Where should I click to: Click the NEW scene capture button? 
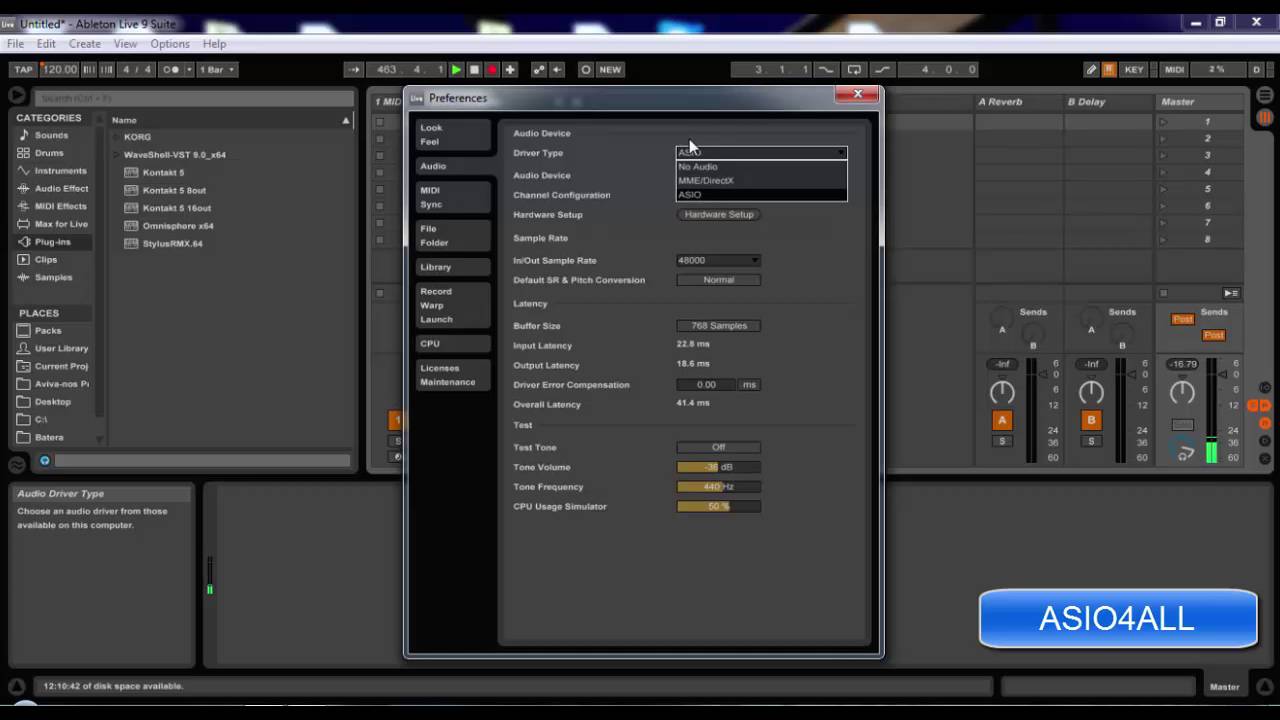click(x=610, y=70)
